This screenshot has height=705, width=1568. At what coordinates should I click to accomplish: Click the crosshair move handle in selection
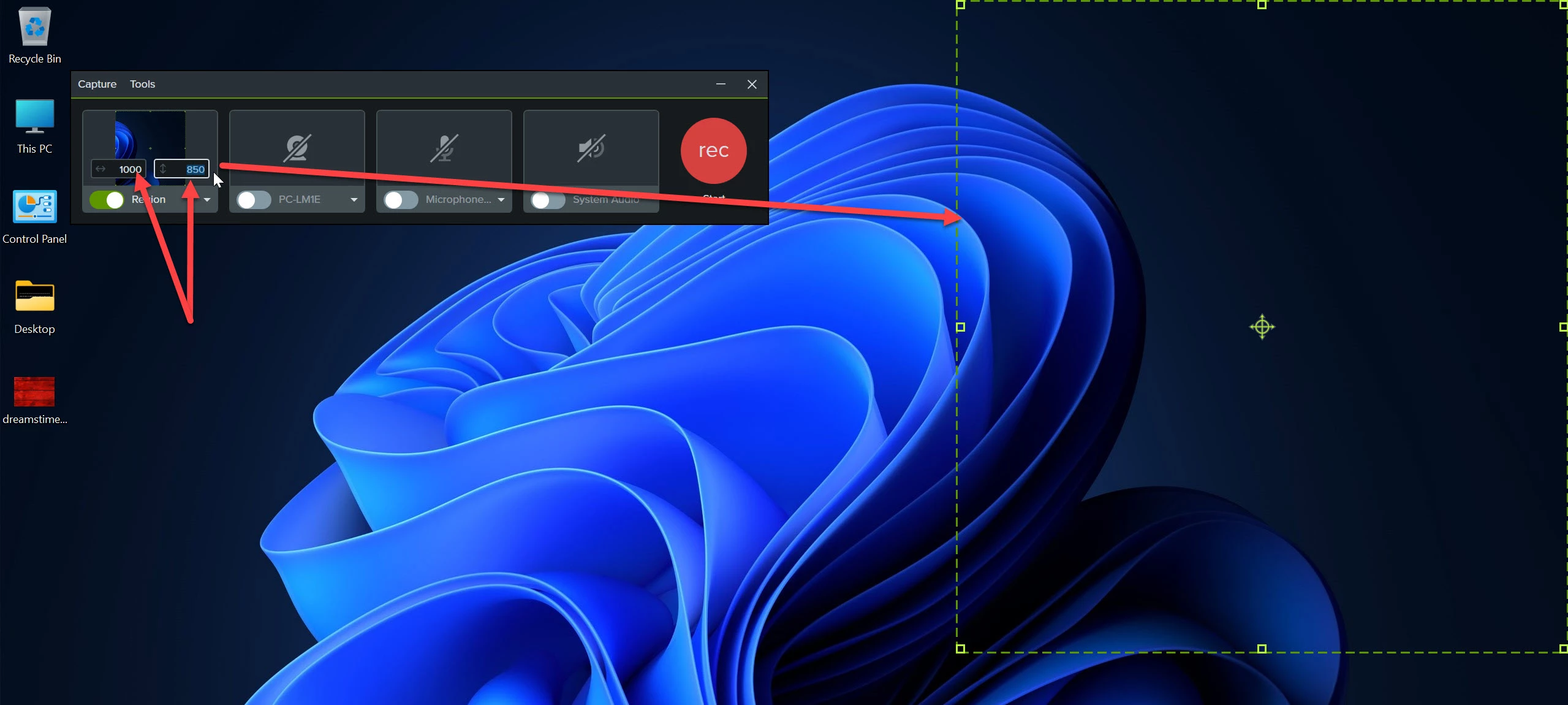[1262, 327]
